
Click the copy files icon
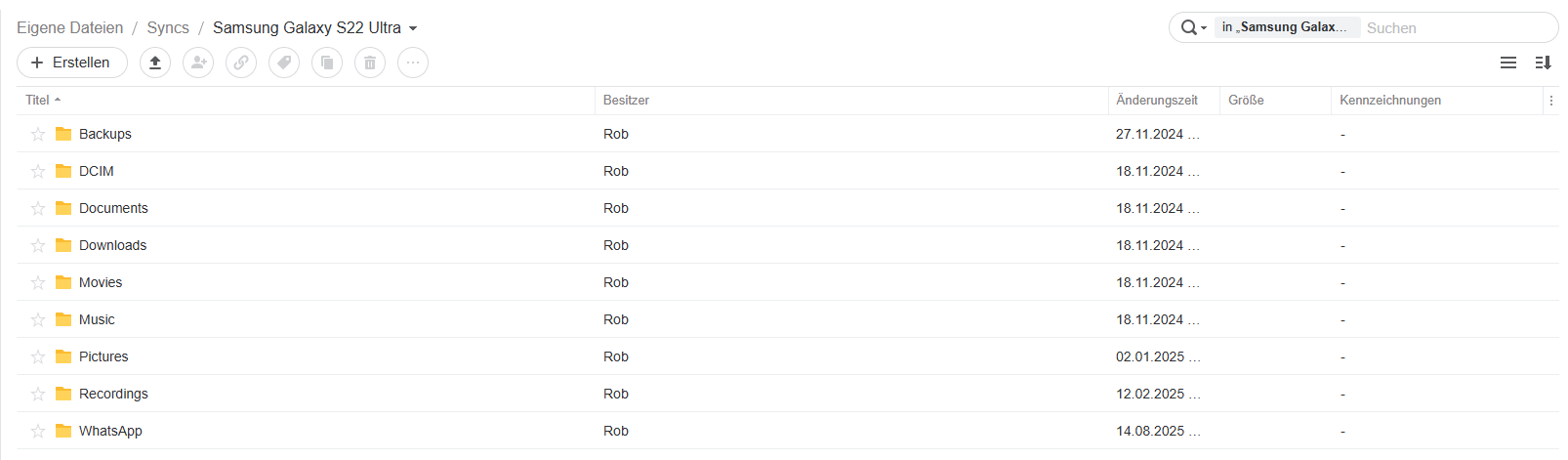[x=327, y=63]
